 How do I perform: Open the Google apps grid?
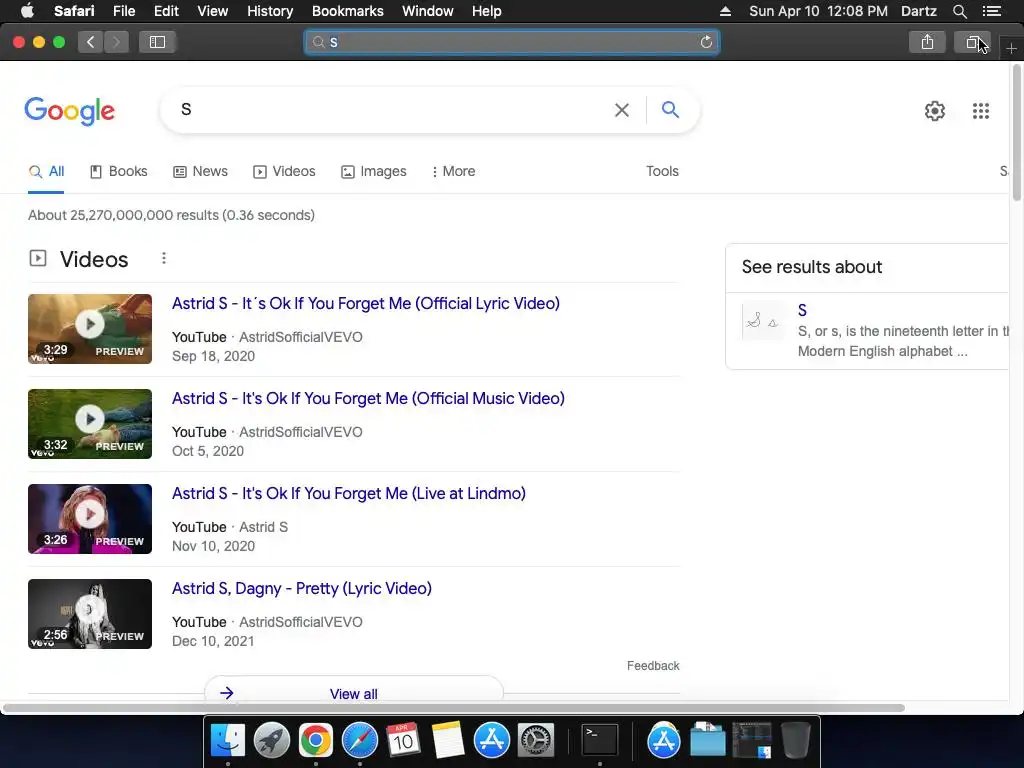[981, 110]
